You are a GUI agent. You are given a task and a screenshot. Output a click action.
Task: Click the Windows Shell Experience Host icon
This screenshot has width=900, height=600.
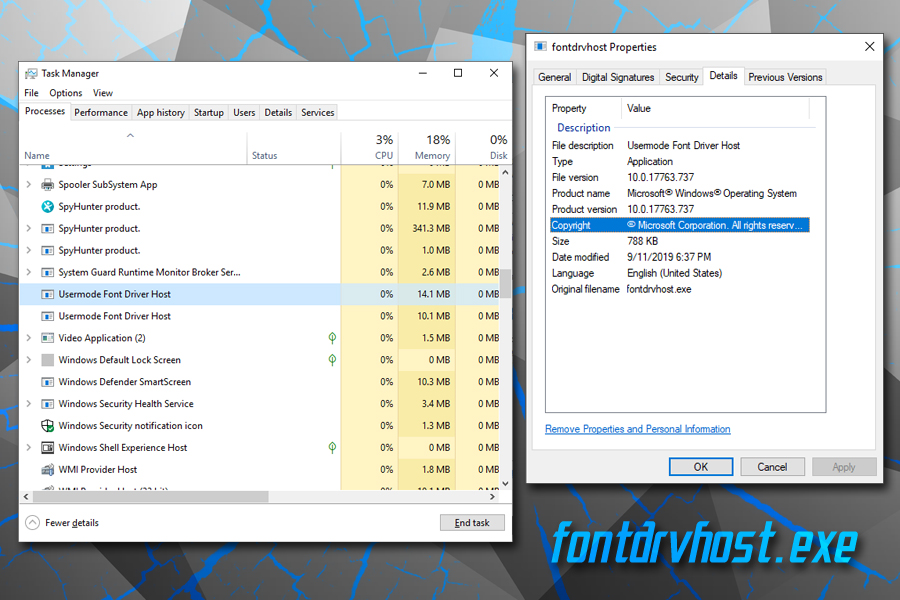[48, 447]
